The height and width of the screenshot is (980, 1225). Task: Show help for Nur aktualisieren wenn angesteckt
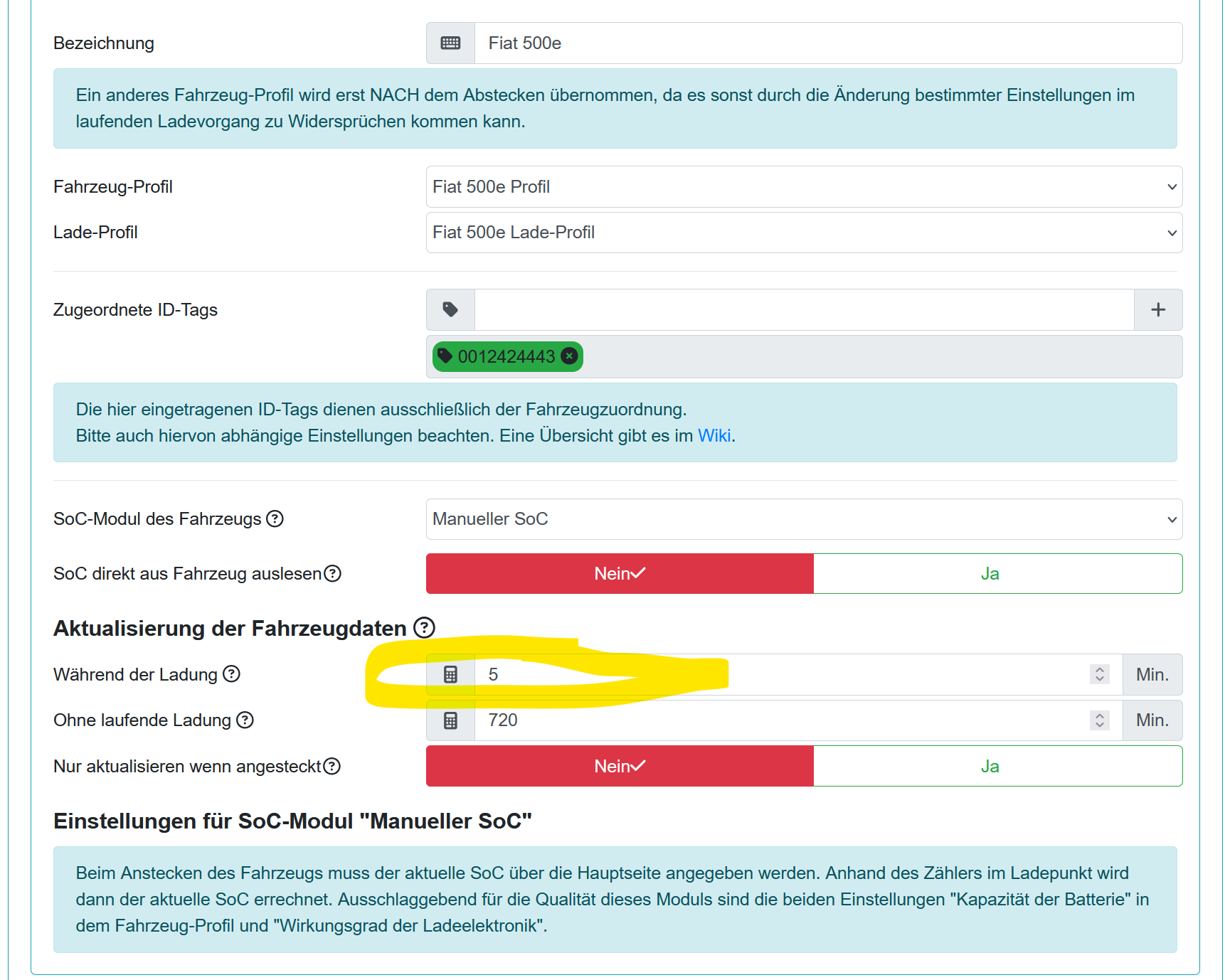(332, 767)
